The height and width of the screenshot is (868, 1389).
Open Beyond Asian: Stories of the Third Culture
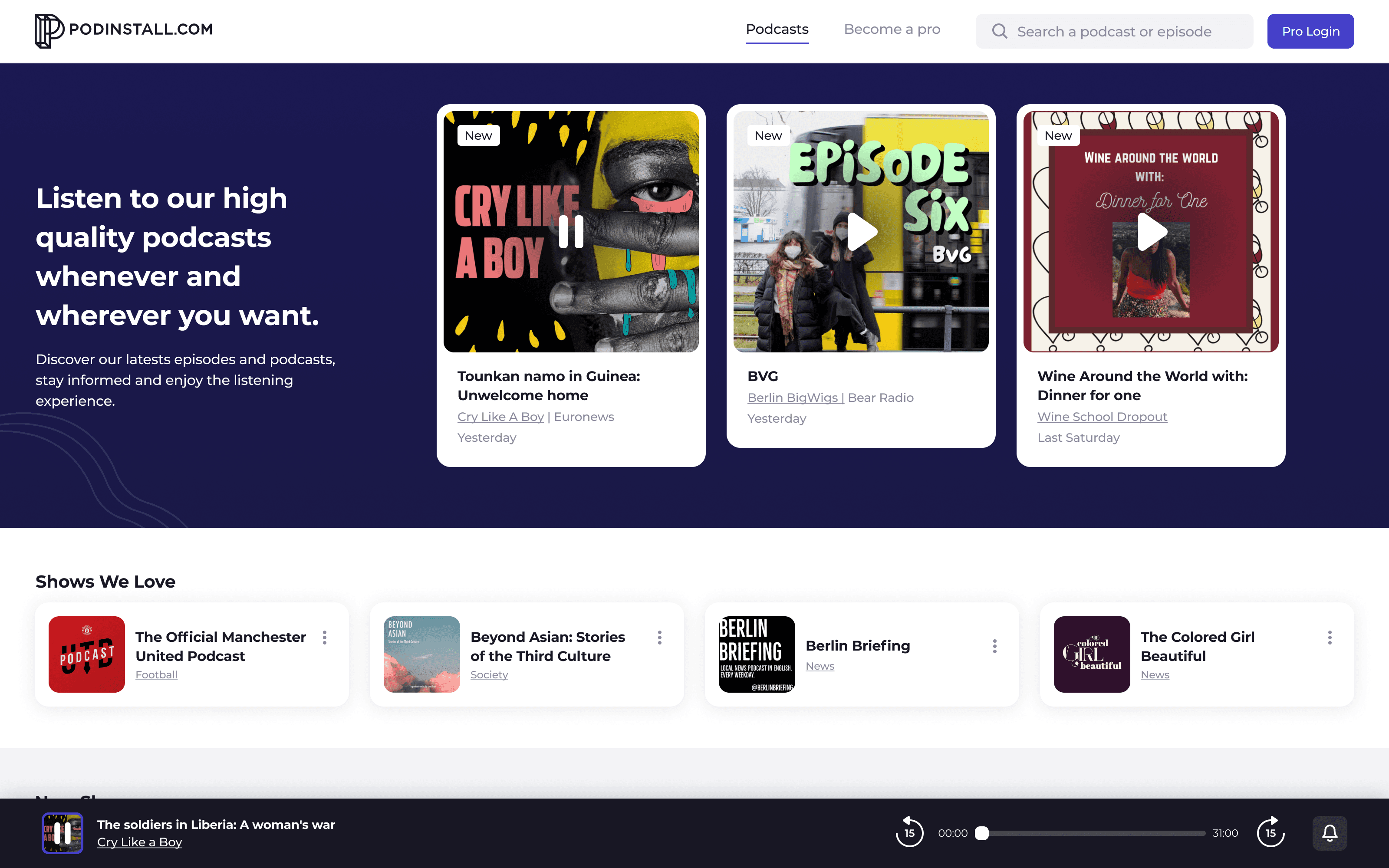[x=547, y=646]
